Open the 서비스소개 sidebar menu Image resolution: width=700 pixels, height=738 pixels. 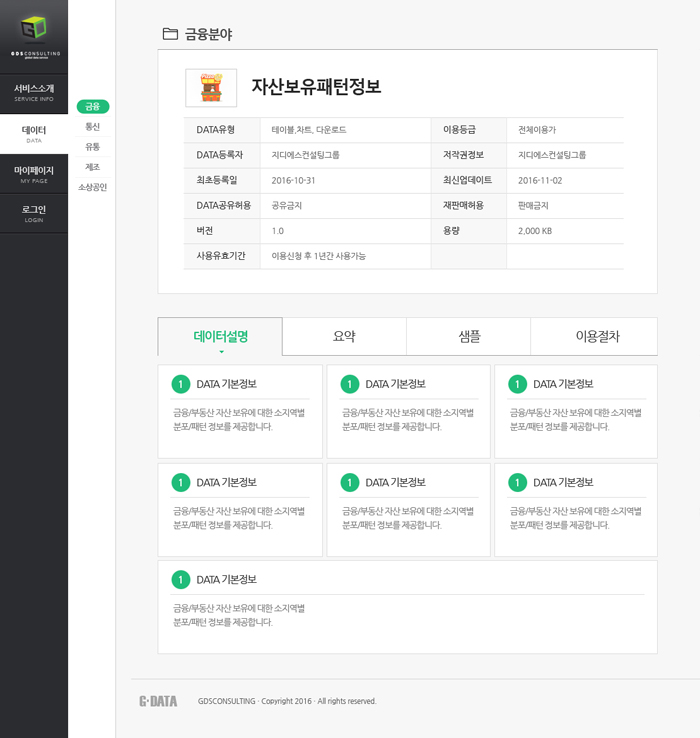click(x=34, y=92)
